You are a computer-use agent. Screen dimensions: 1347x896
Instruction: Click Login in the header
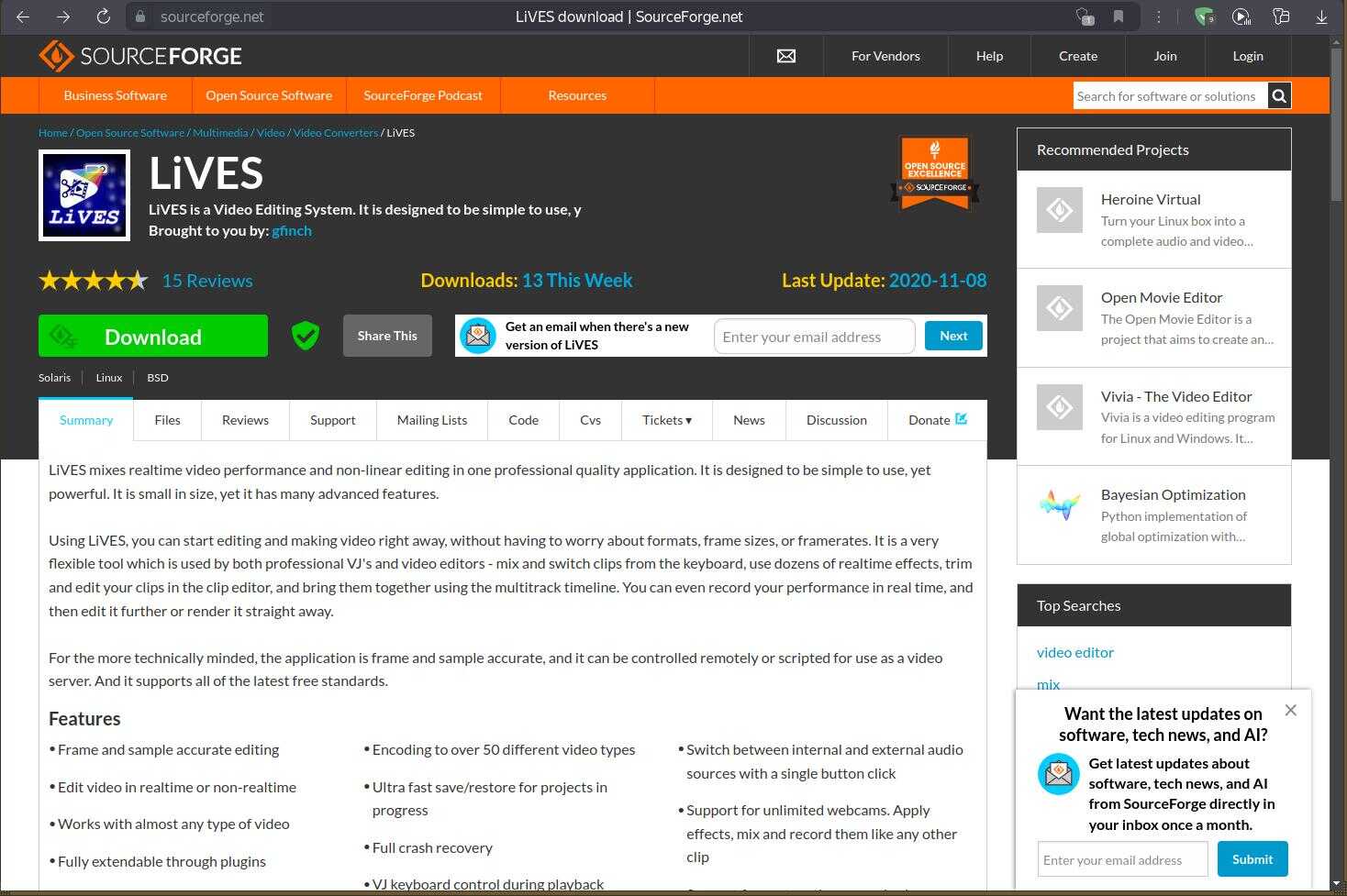pyautogui.click(x=1248, y=56)
